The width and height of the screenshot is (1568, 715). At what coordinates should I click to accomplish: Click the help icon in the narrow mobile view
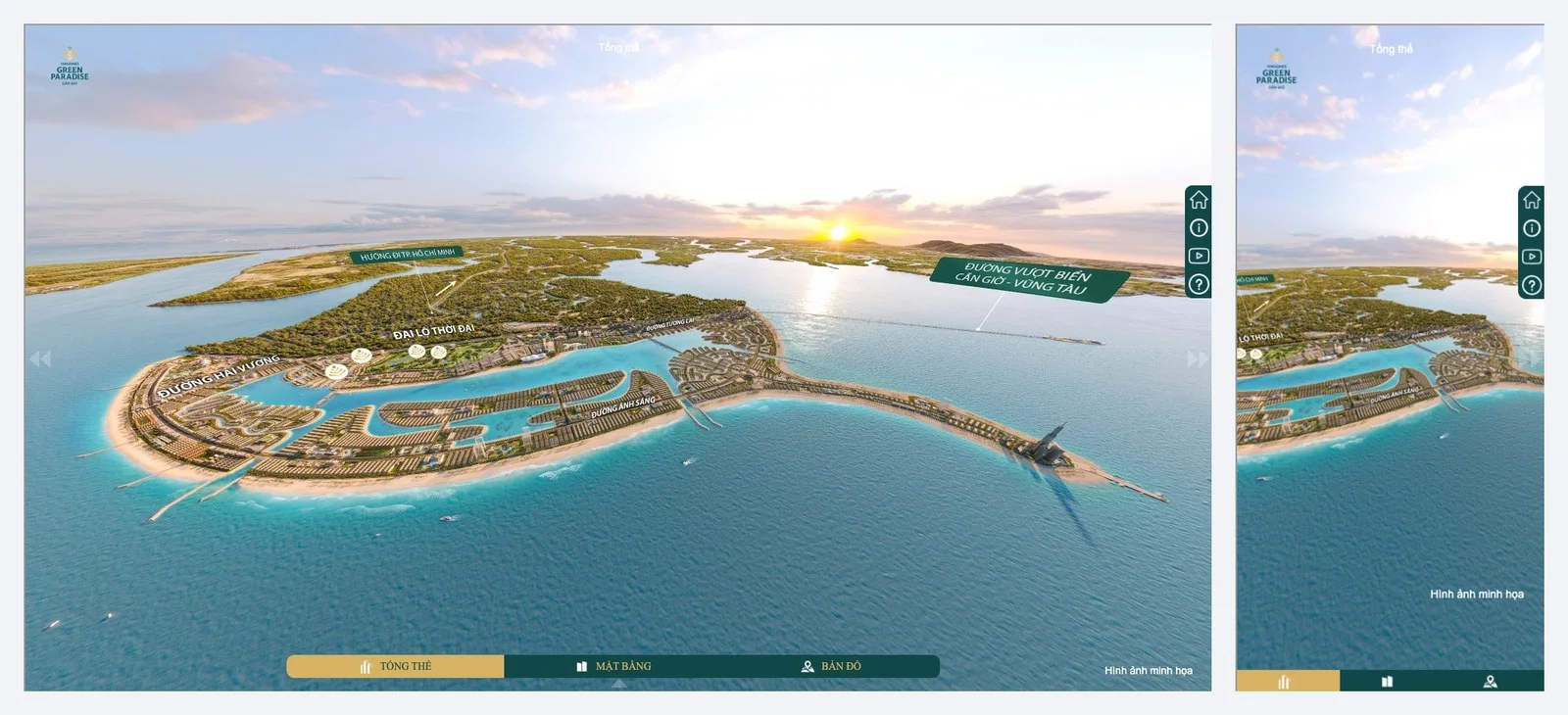click(x=1531, y=286)
